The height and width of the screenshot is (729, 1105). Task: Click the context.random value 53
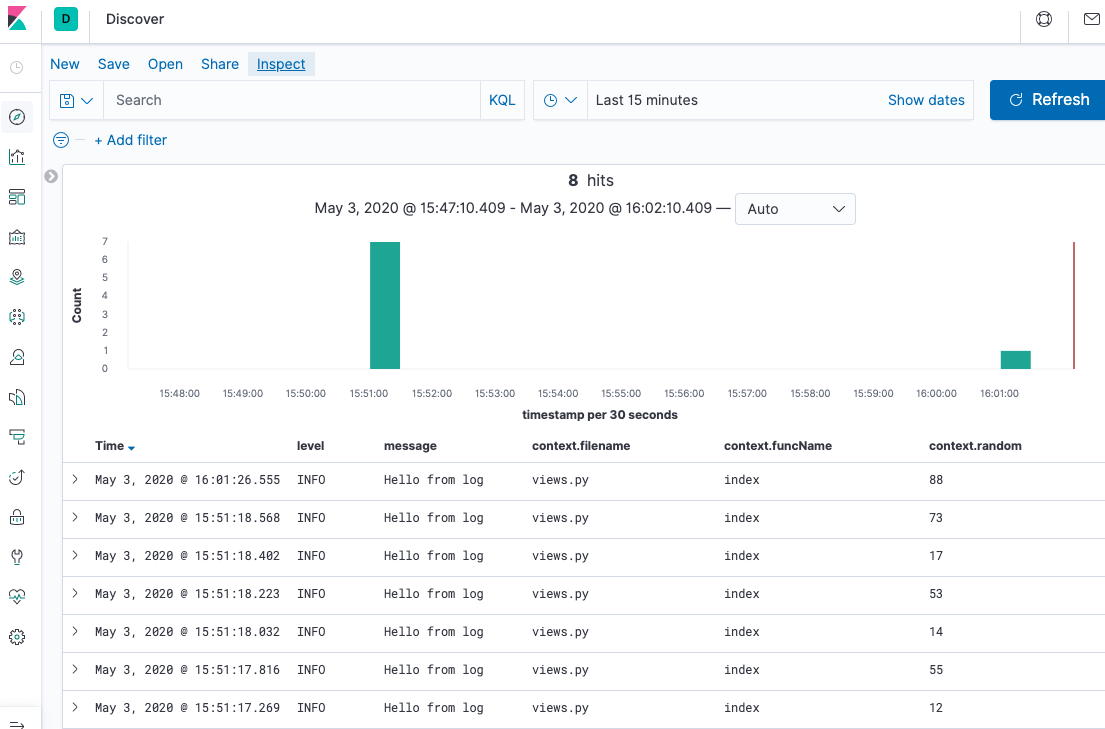936,594
